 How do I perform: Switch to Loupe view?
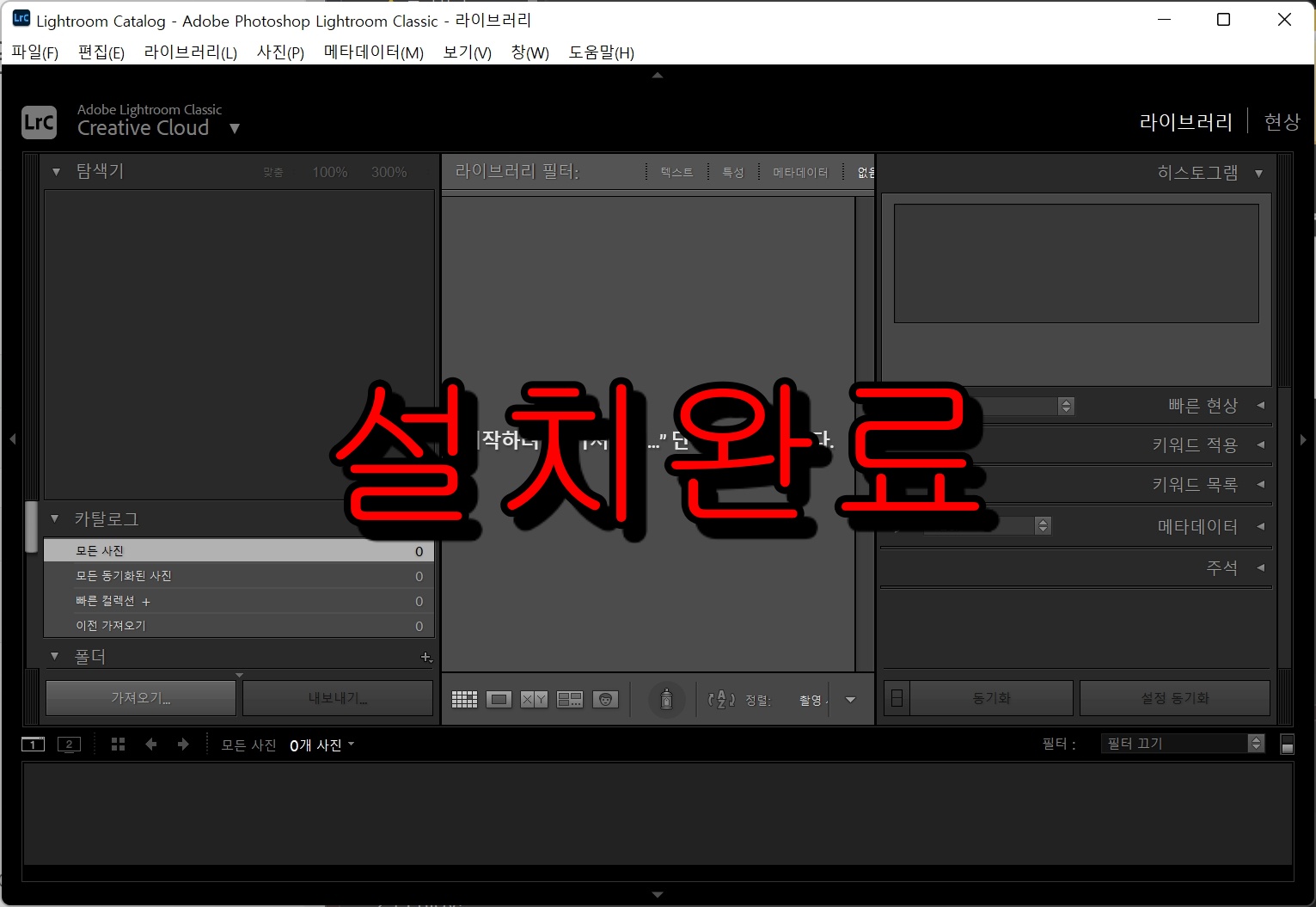499,699
